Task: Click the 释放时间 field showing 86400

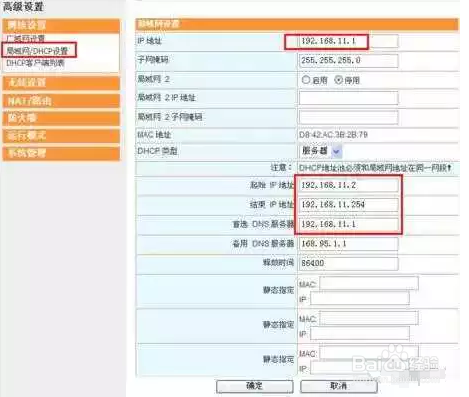Action: [348, 263]
